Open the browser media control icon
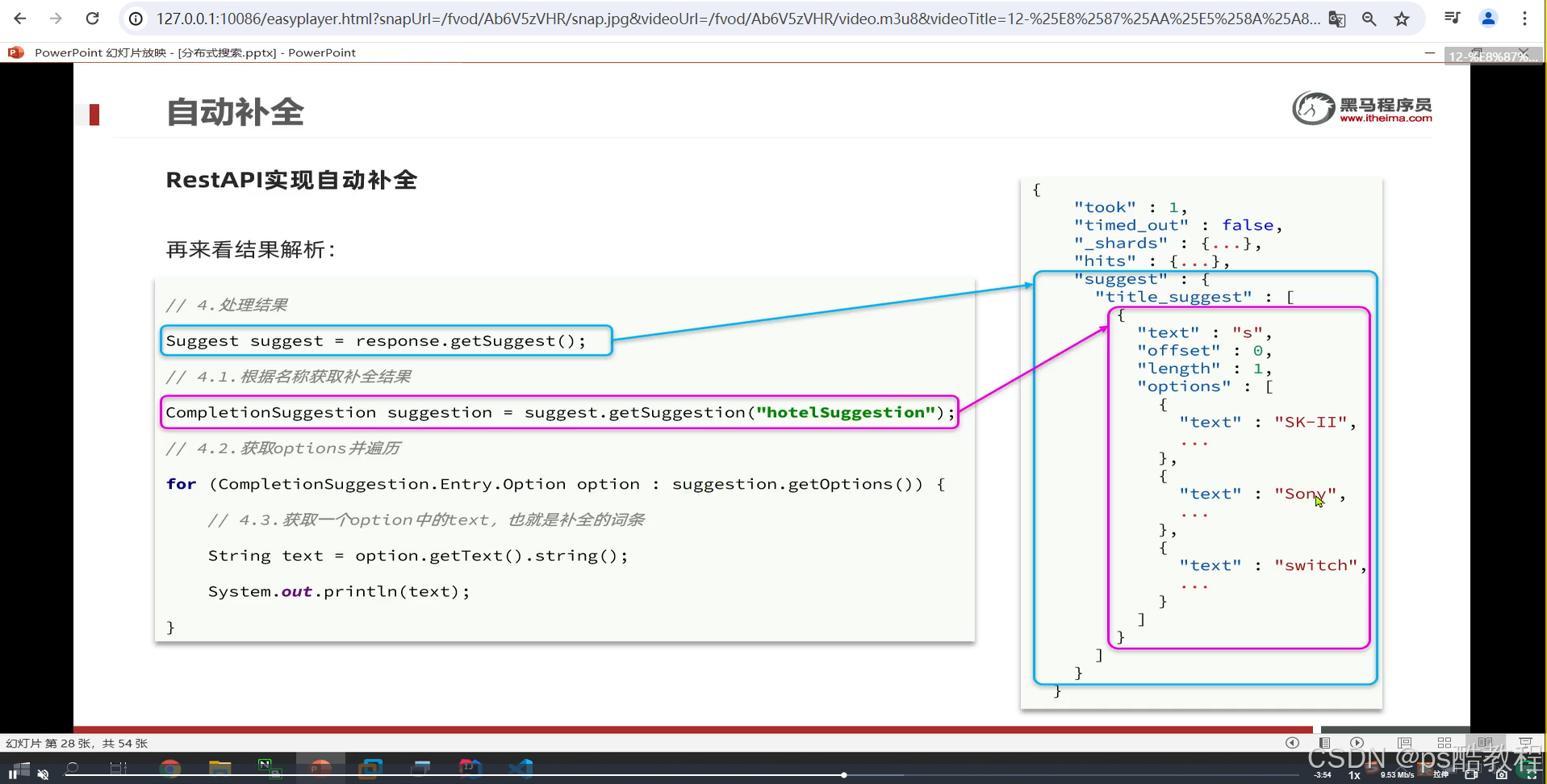This screenshot has width=1547, height=784. pos(1453,19)
